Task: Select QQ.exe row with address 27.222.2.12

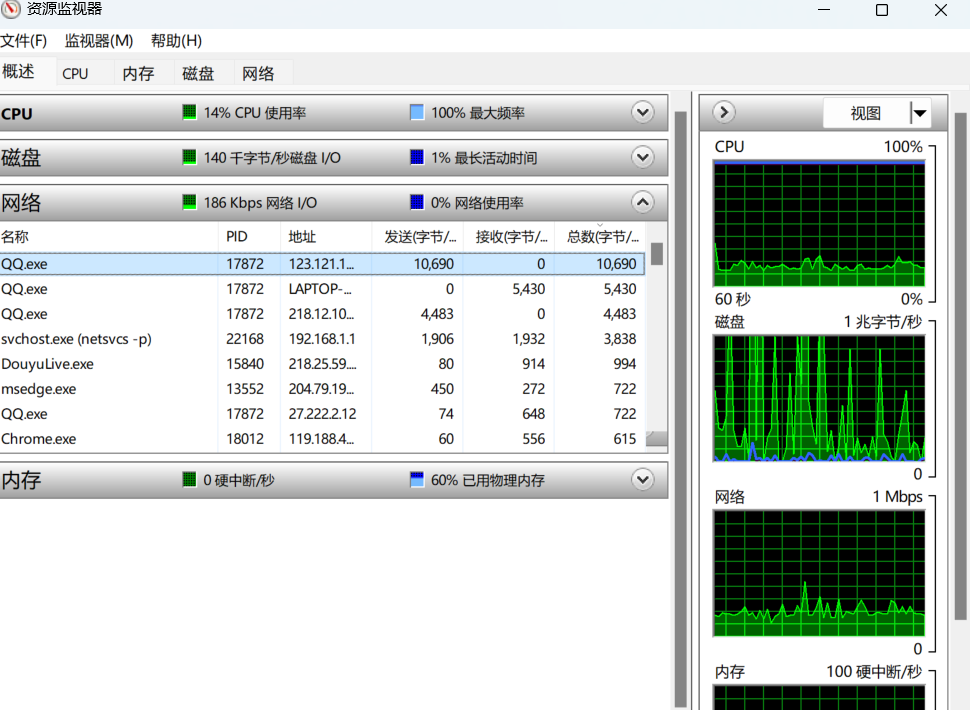Action: tap(322, 414)
